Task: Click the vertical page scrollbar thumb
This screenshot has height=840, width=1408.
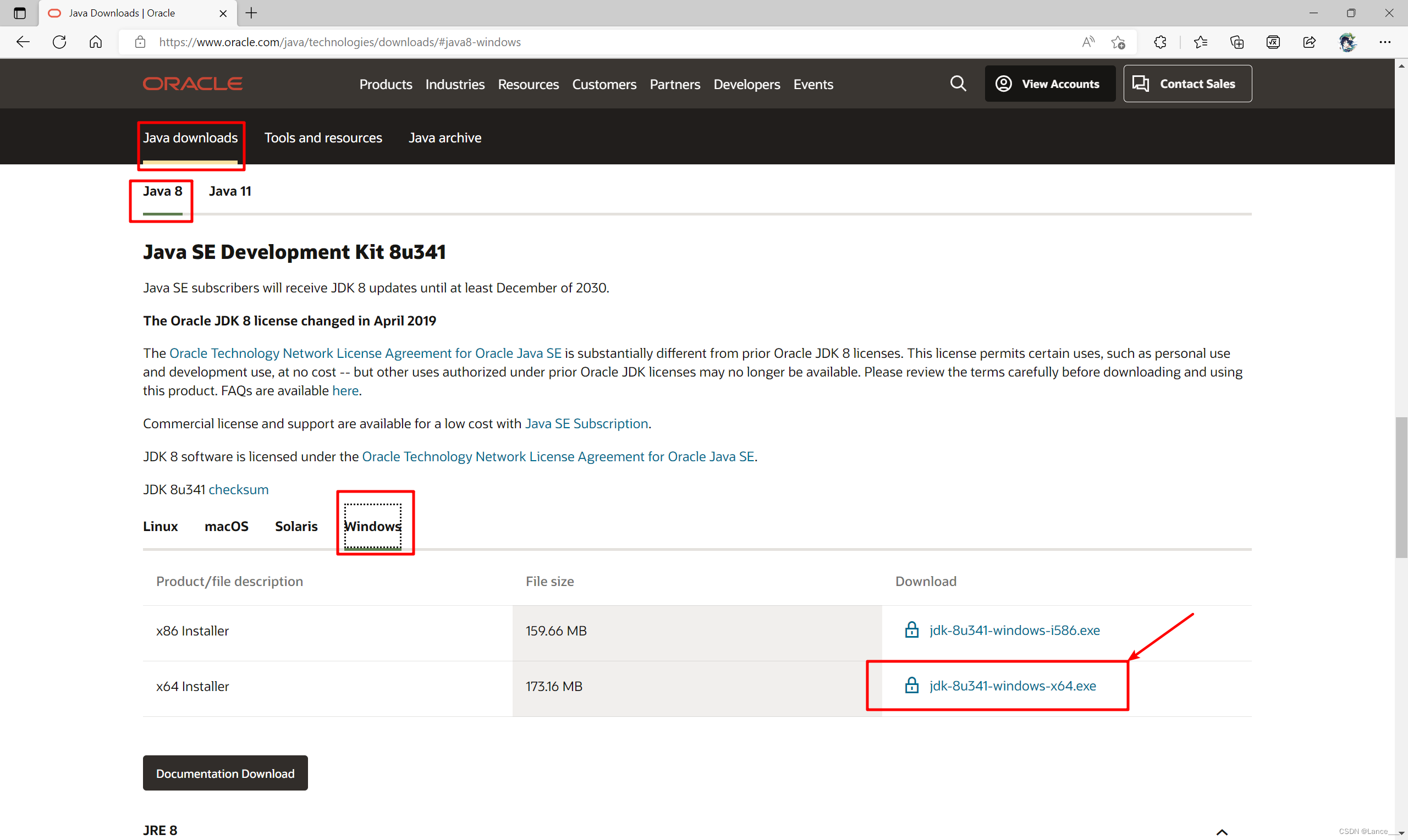Action: pyautogui.click(x=1401, y=488)
